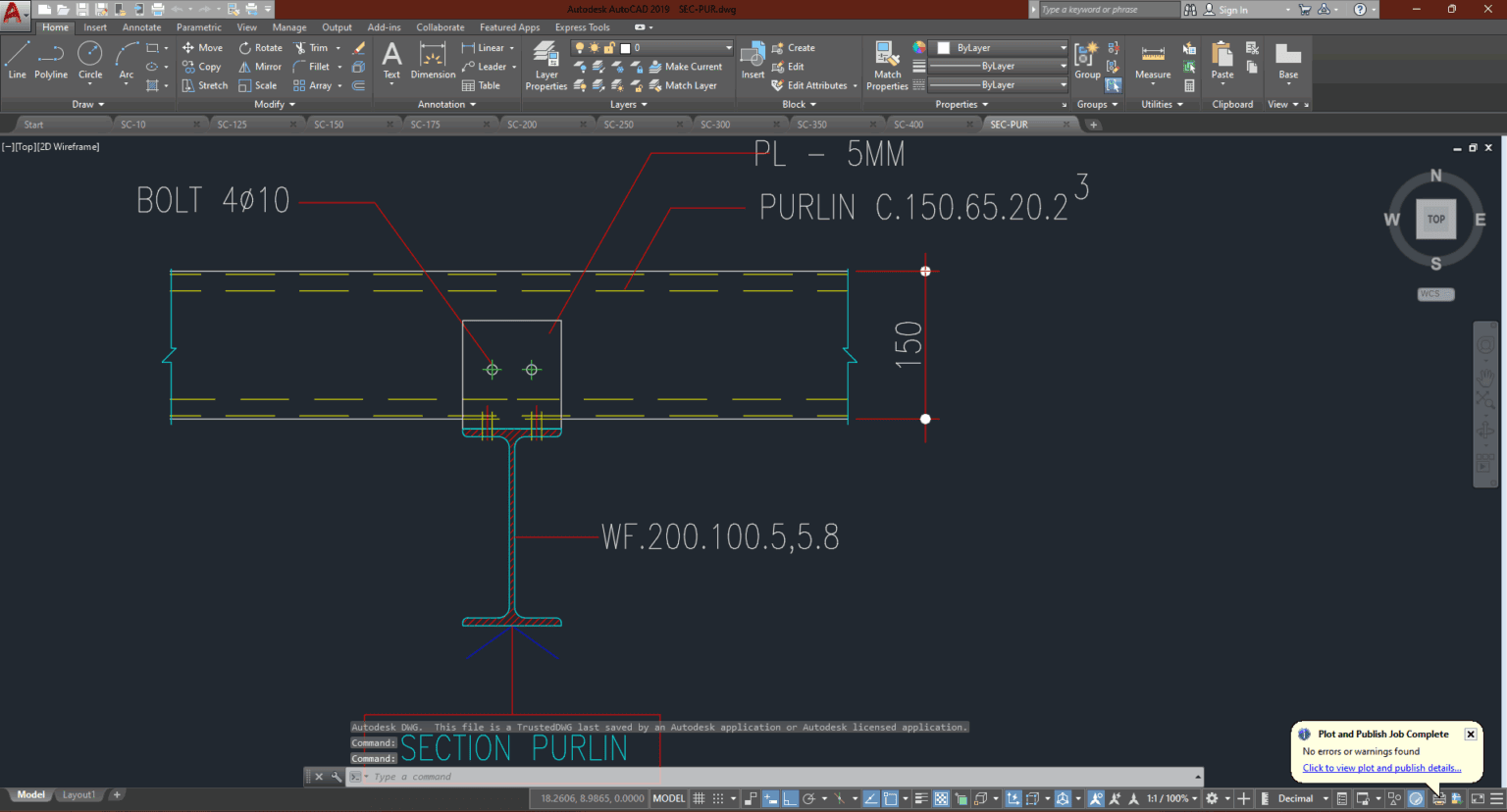Click the Match Properties icon

(886, 63)
